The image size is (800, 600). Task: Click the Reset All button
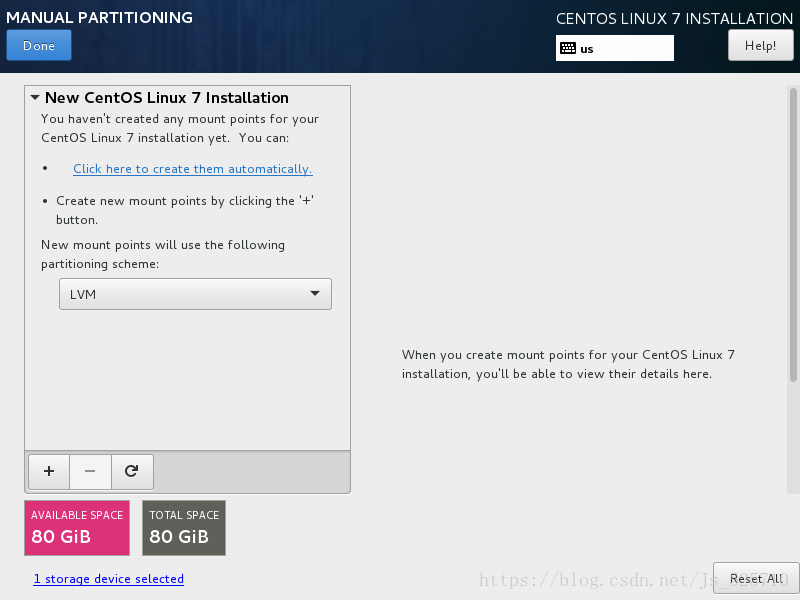pos(756,579)
